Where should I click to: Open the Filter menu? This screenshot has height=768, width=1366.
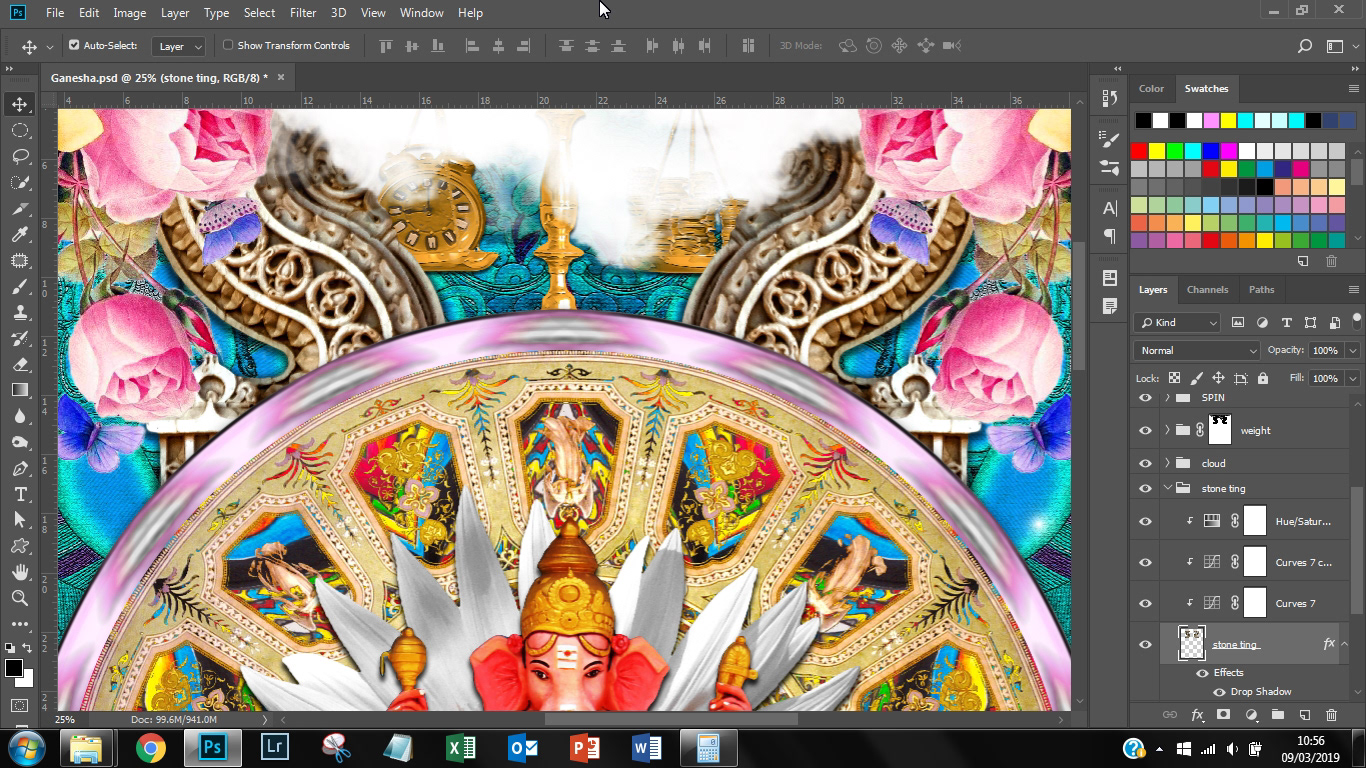coord(302,13)
